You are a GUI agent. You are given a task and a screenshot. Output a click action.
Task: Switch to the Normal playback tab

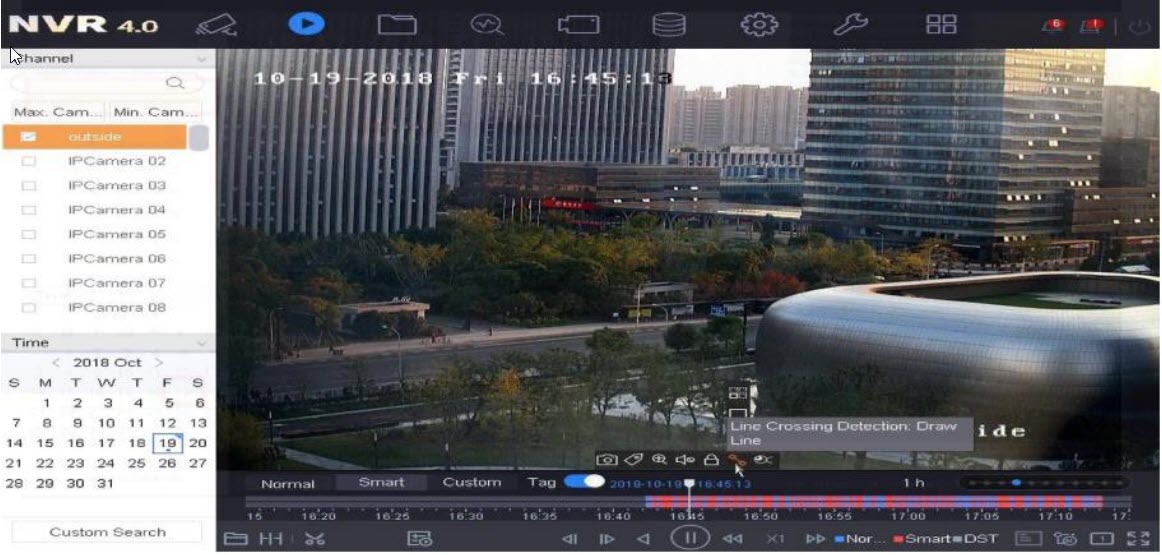click(x=287, y=483)
